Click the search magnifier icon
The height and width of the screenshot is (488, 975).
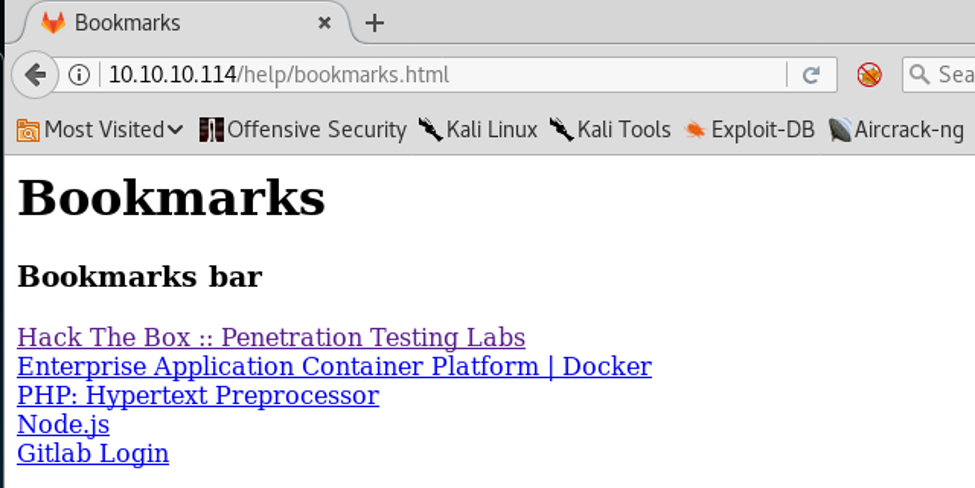pyautogui.click(x=919, y=75)
